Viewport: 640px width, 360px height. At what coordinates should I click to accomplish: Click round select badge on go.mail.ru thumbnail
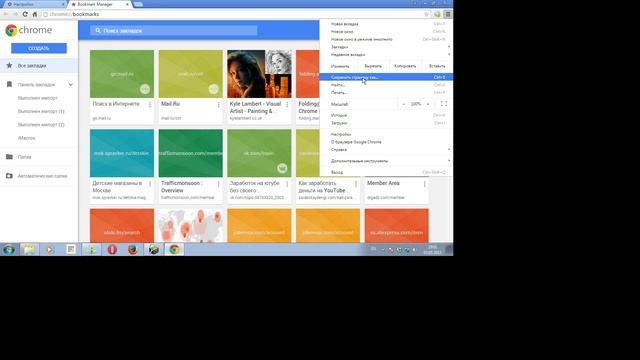point(145,89)
